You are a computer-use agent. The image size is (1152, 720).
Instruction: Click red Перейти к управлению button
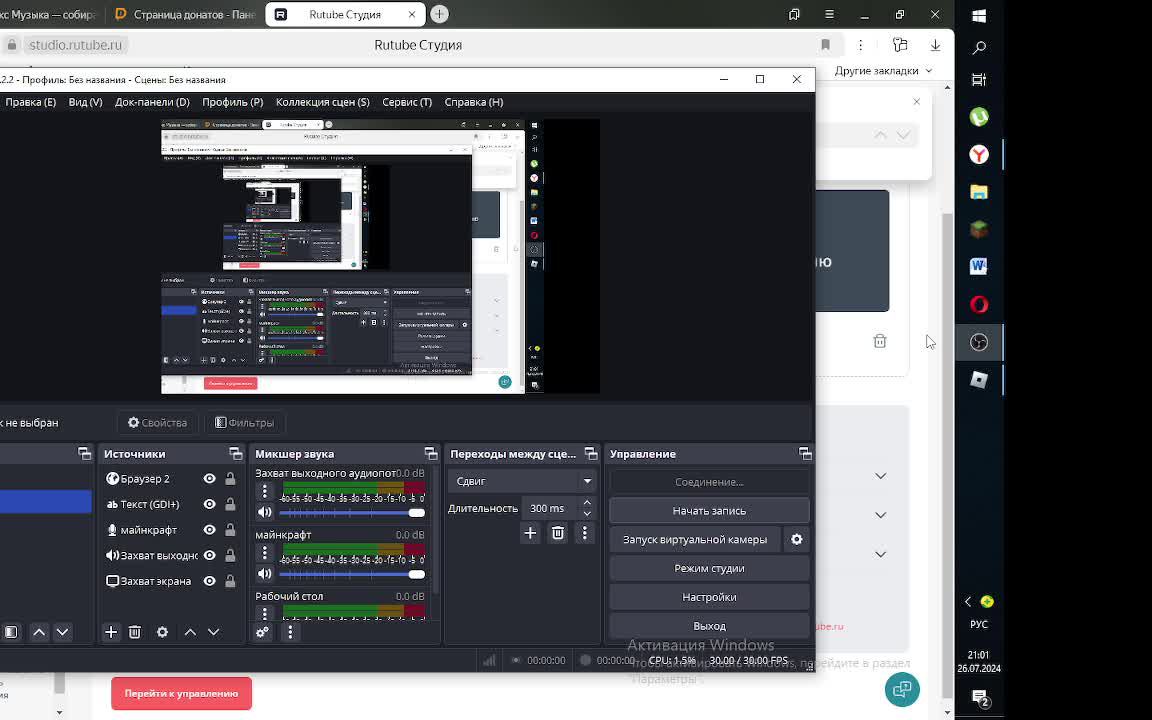point(181,693)
